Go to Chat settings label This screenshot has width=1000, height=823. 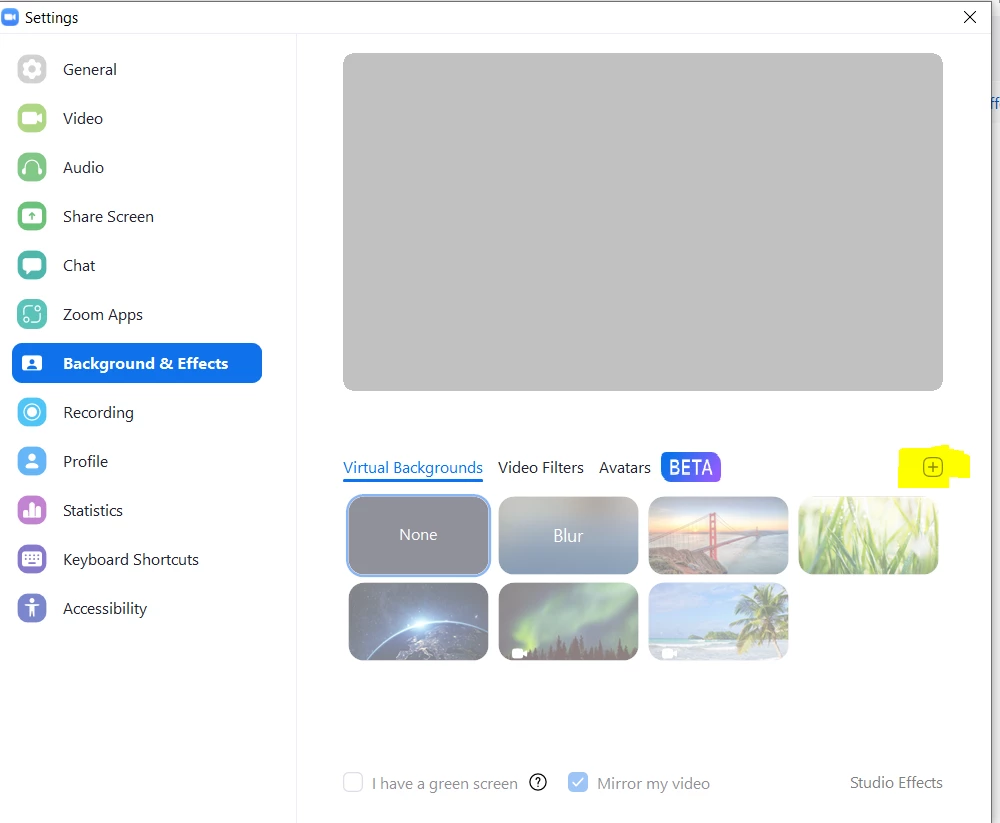[79, 265]
